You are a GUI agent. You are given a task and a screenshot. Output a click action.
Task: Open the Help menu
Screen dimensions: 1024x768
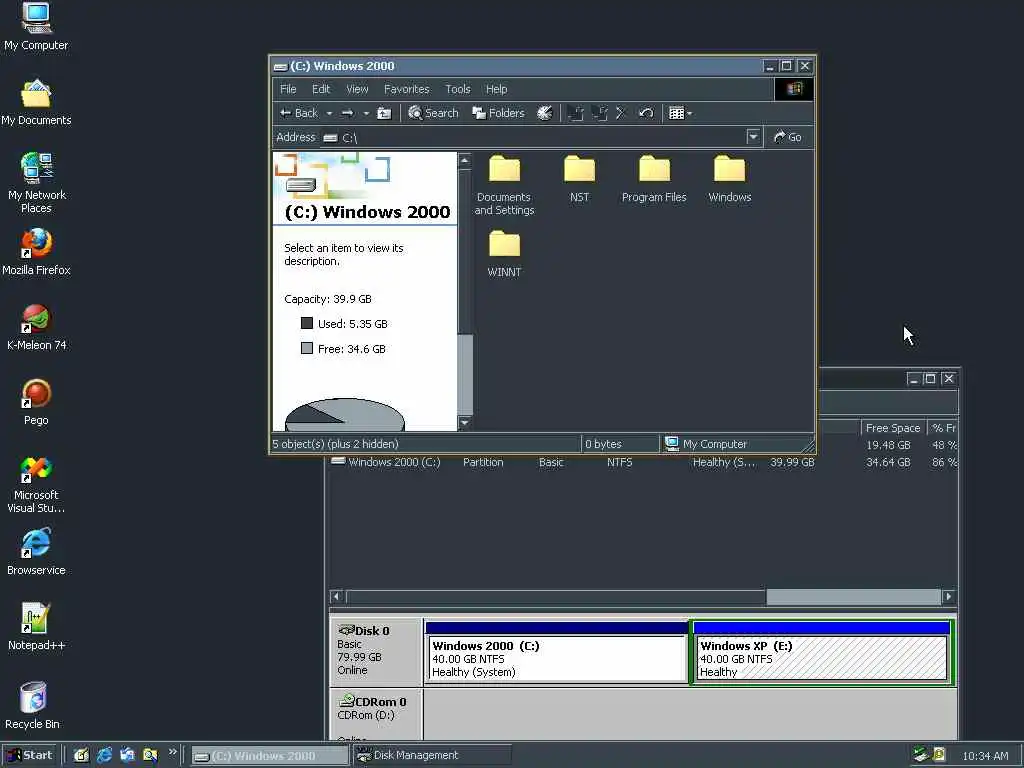(x=496, y=89)
